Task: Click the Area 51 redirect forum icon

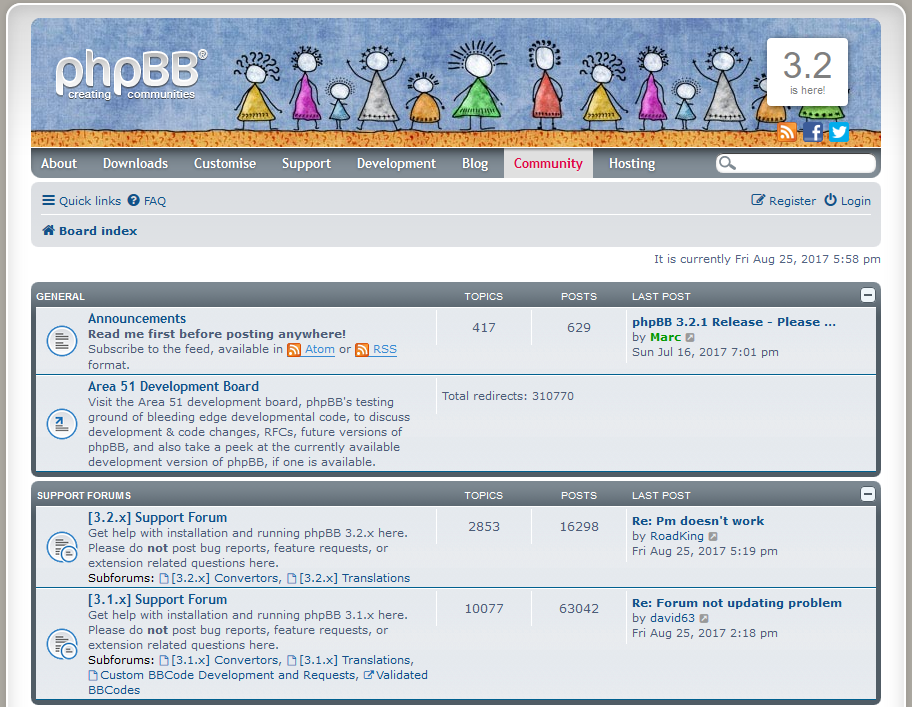Action: point(62,424)
